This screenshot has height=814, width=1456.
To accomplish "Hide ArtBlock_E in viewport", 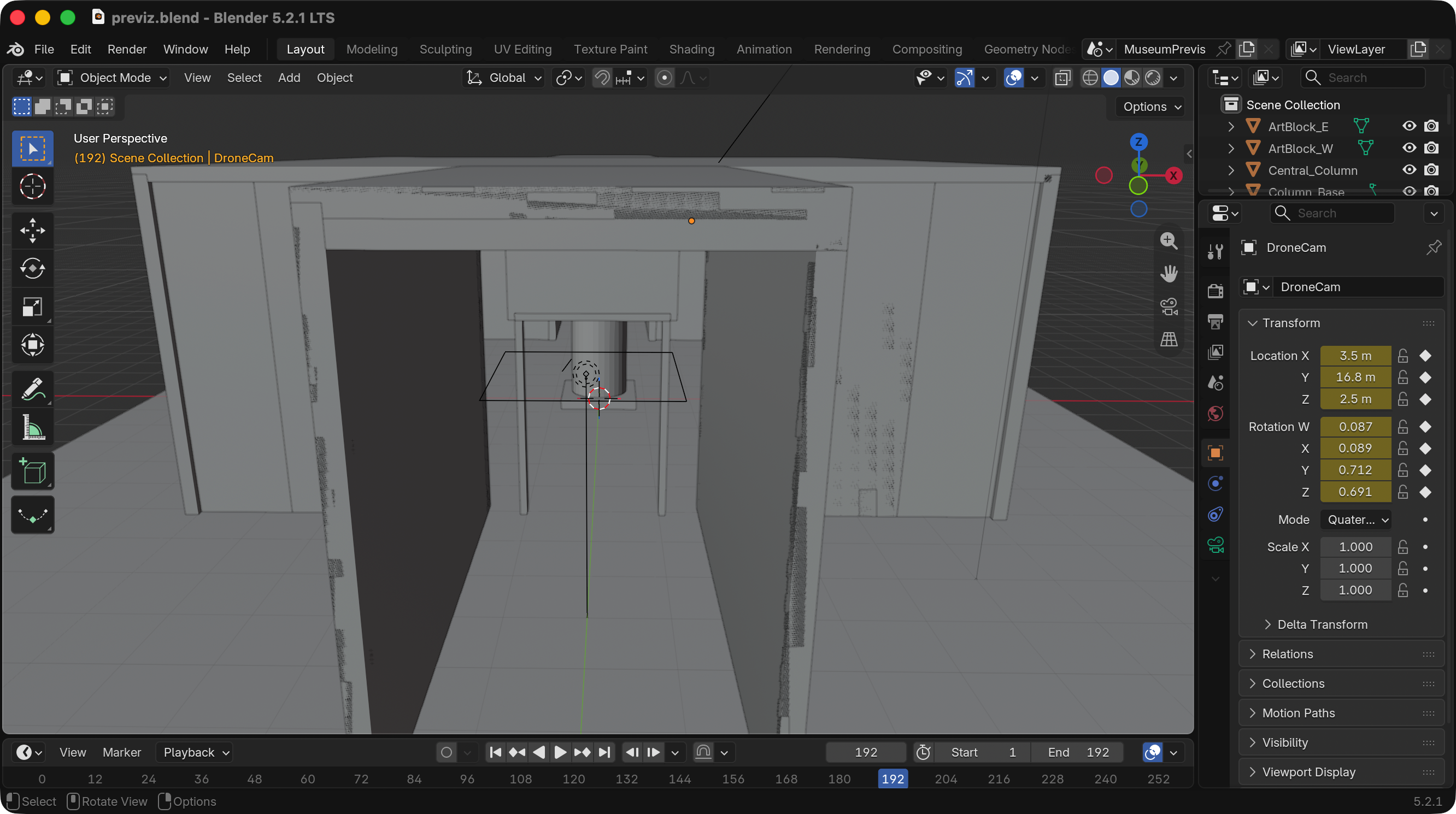I will tap(1409, 126).
